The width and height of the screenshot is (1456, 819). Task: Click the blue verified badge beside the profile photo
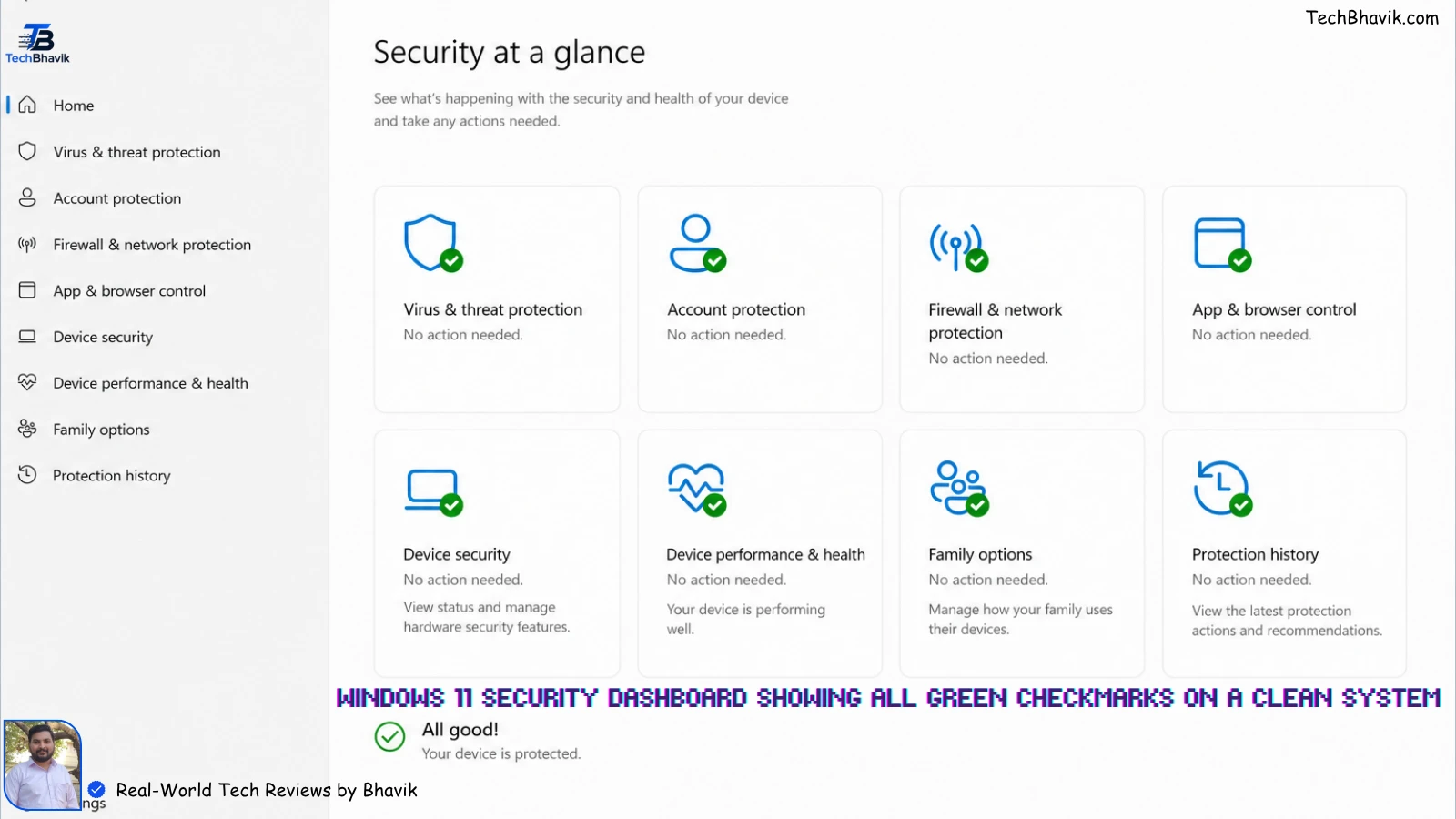point(96,789)
